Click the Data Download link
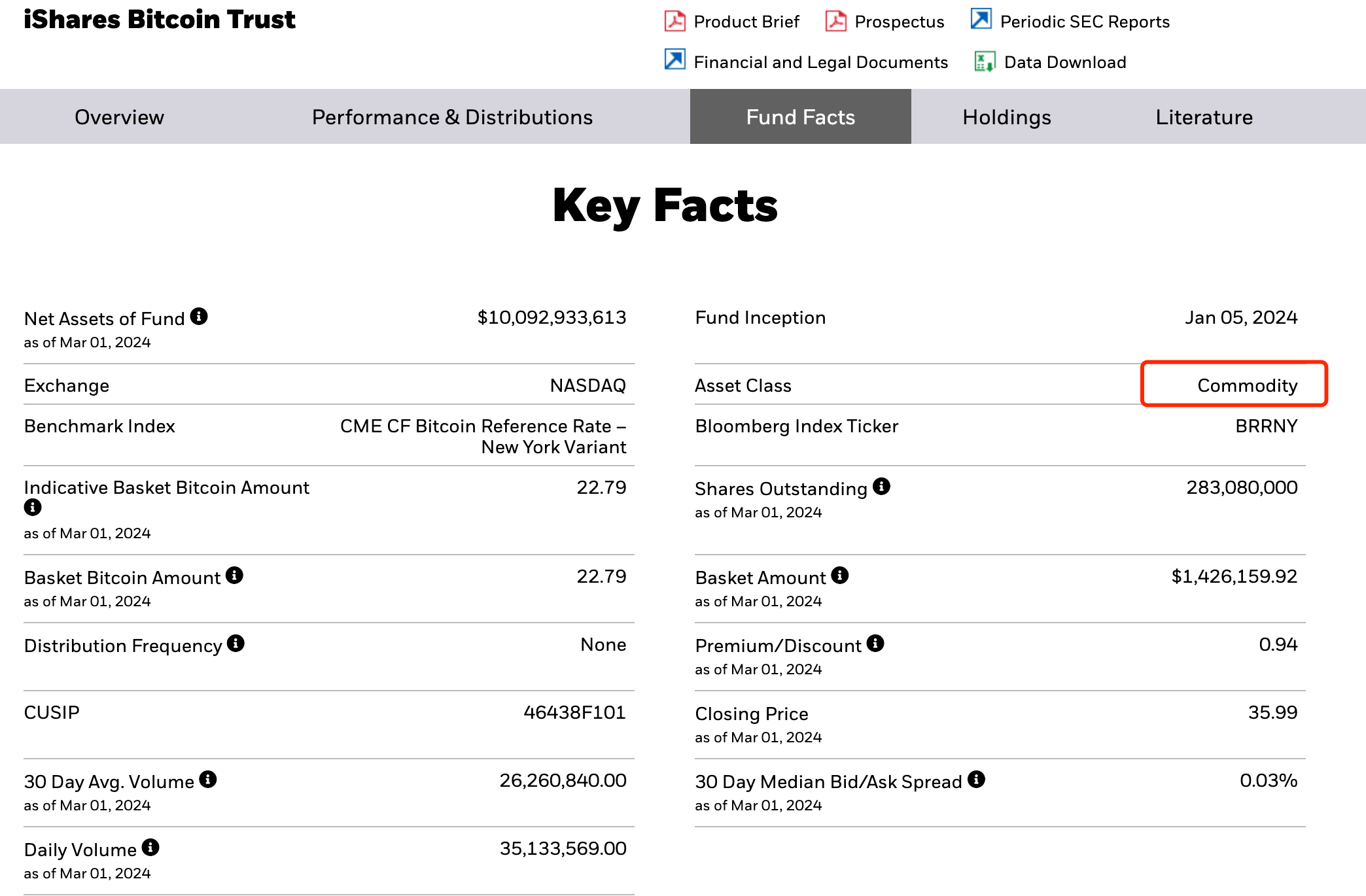Screen dimensions: 1366x896 click(x=1064, y=62)
